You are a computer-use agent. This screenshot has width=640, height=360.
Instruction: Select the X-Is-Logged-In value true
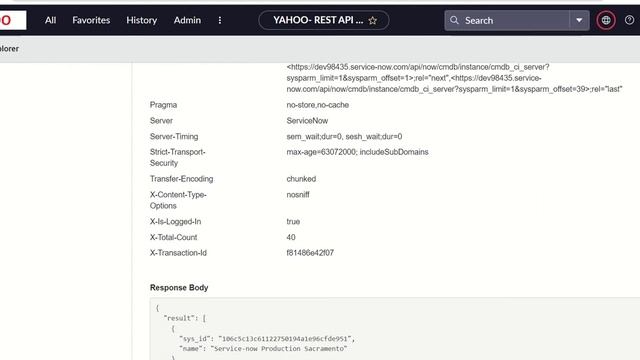coord(293,222)
